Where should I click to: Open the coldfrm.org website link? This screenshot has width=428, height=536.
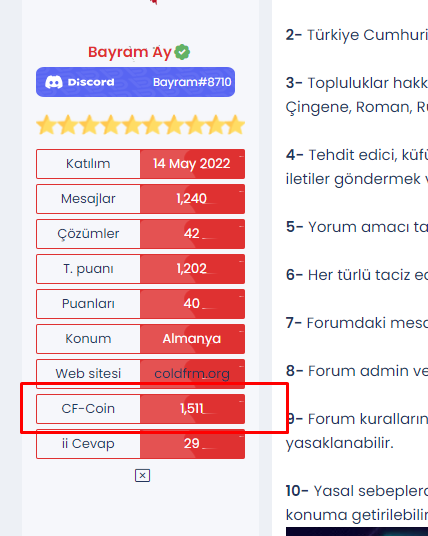[192, 373]
